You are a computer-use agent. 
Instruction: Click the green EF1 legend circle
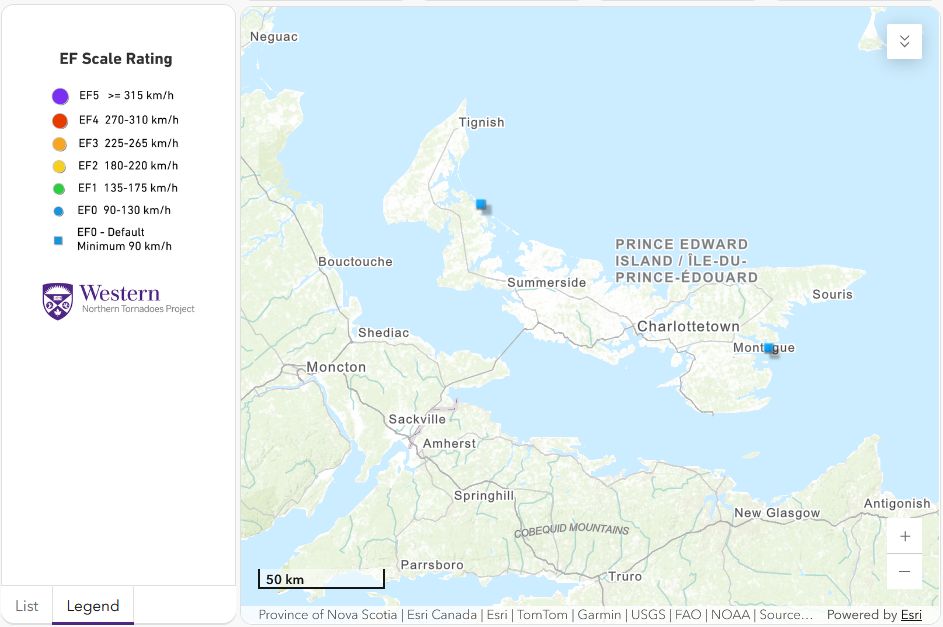[59, 189]
